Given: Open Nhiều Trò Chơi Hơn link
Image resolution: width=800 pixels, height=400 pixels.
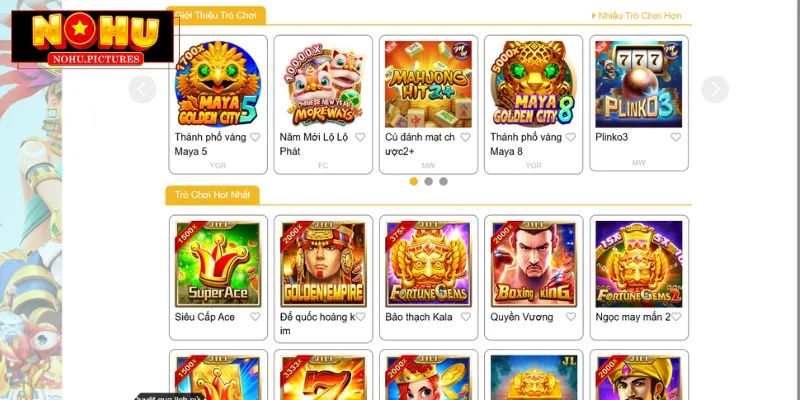Looking at the screenshot, I should 637,16.
